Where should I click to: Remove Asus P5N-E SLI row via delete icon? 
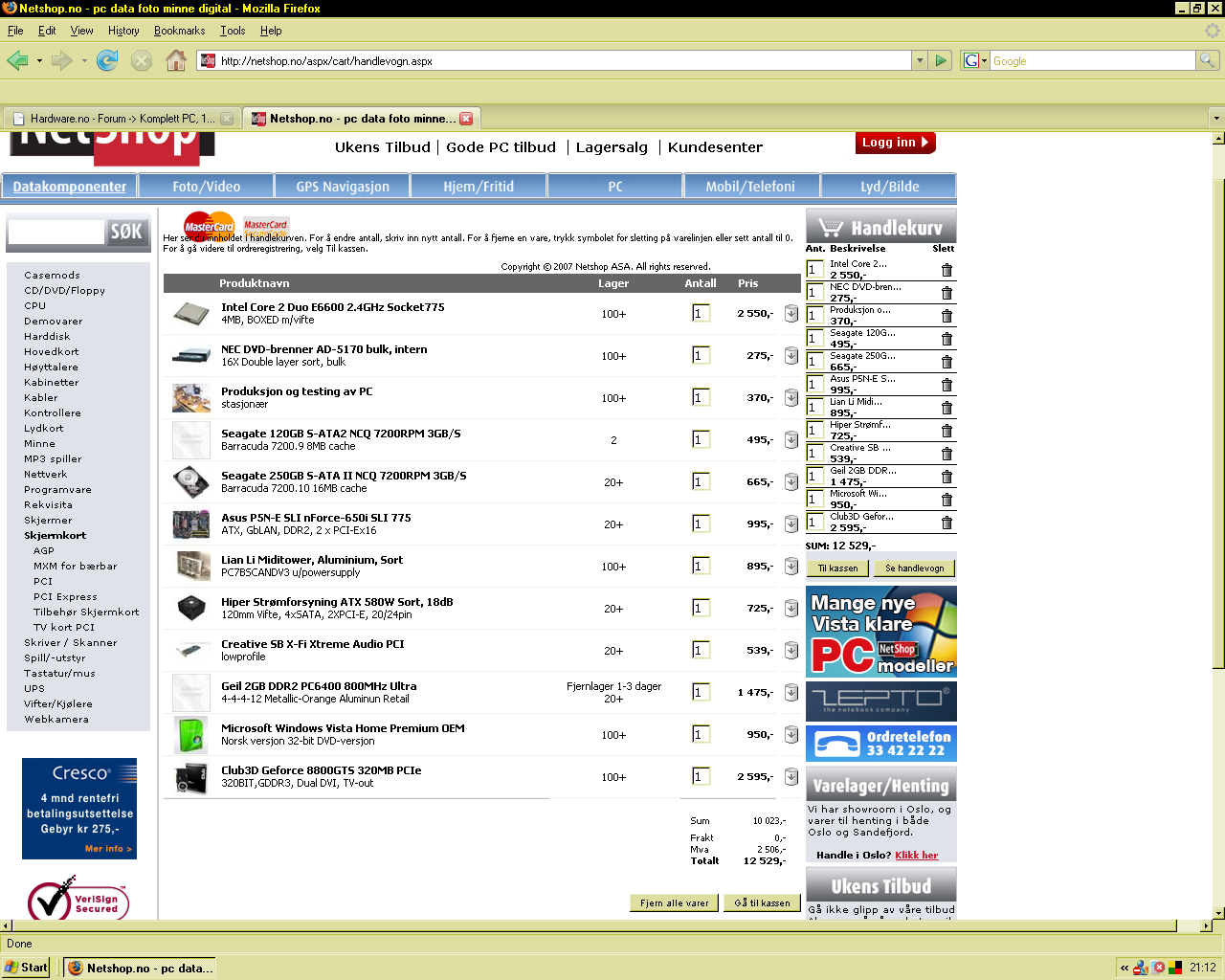[x=791, y=524]
